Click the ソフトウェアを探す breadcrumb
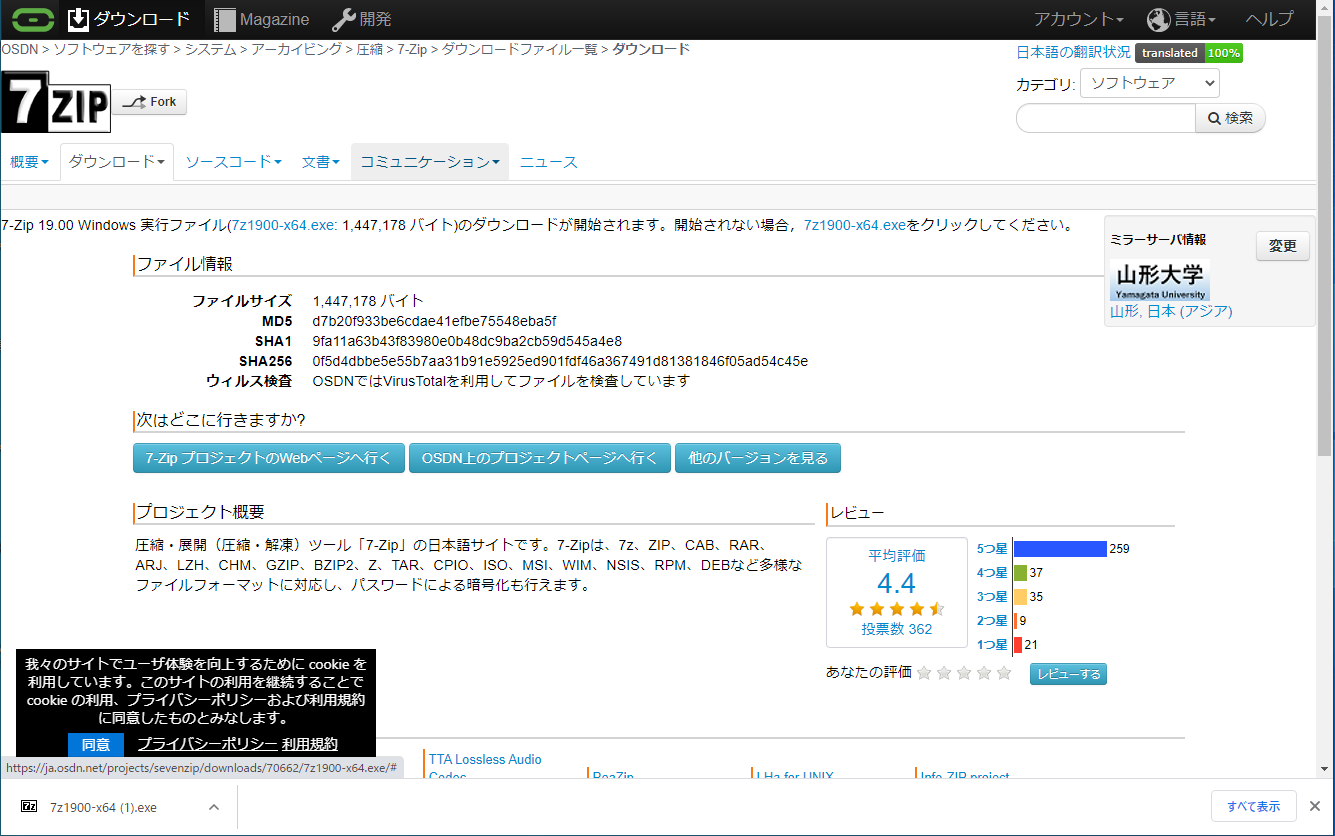 click(x=112, y=49)
